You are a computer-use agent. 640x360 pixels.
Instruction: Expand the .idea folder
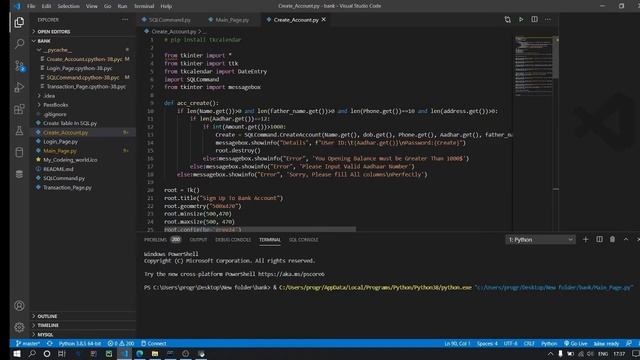pos(49,96)
